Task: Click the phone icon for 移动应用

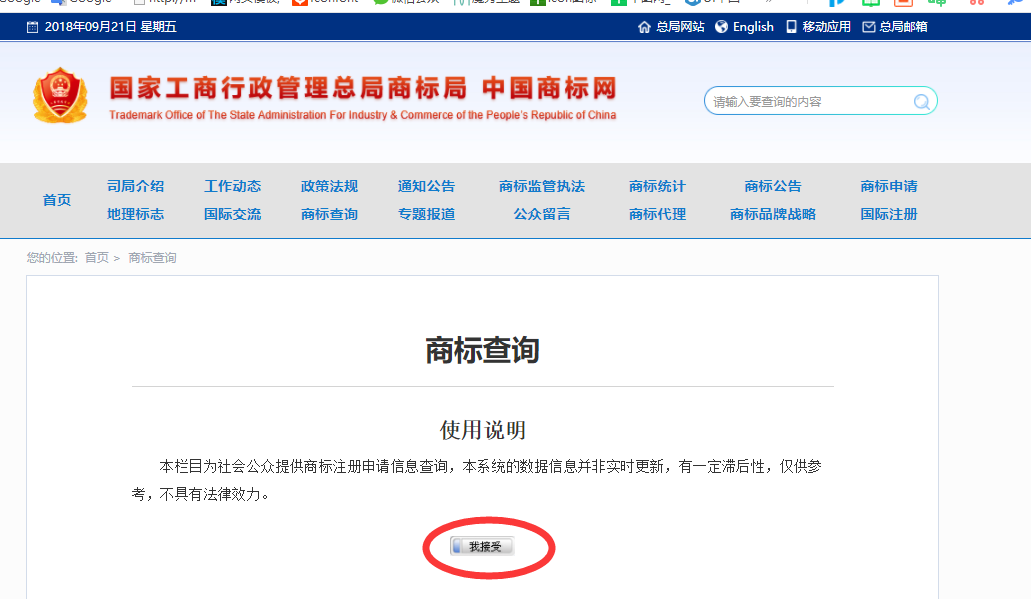Action: pyautogui.click(x=792, y=27)
